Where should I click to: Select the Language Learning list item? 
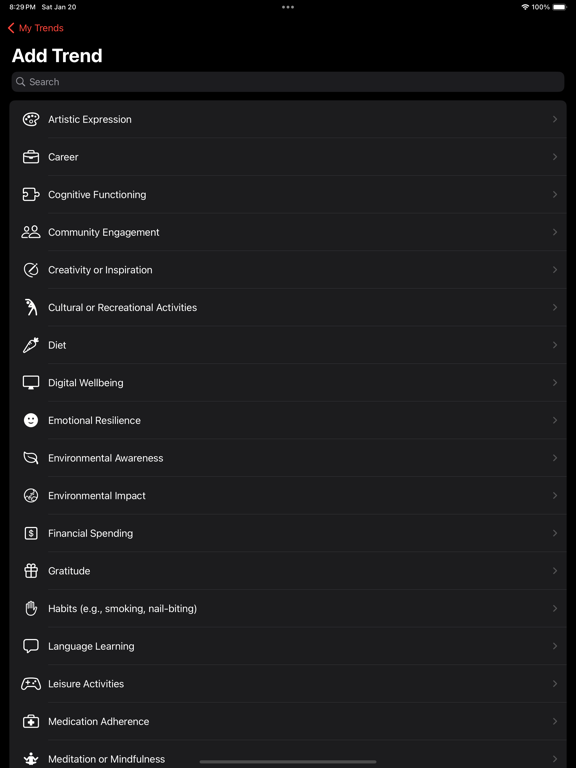(x=288, y=647)
